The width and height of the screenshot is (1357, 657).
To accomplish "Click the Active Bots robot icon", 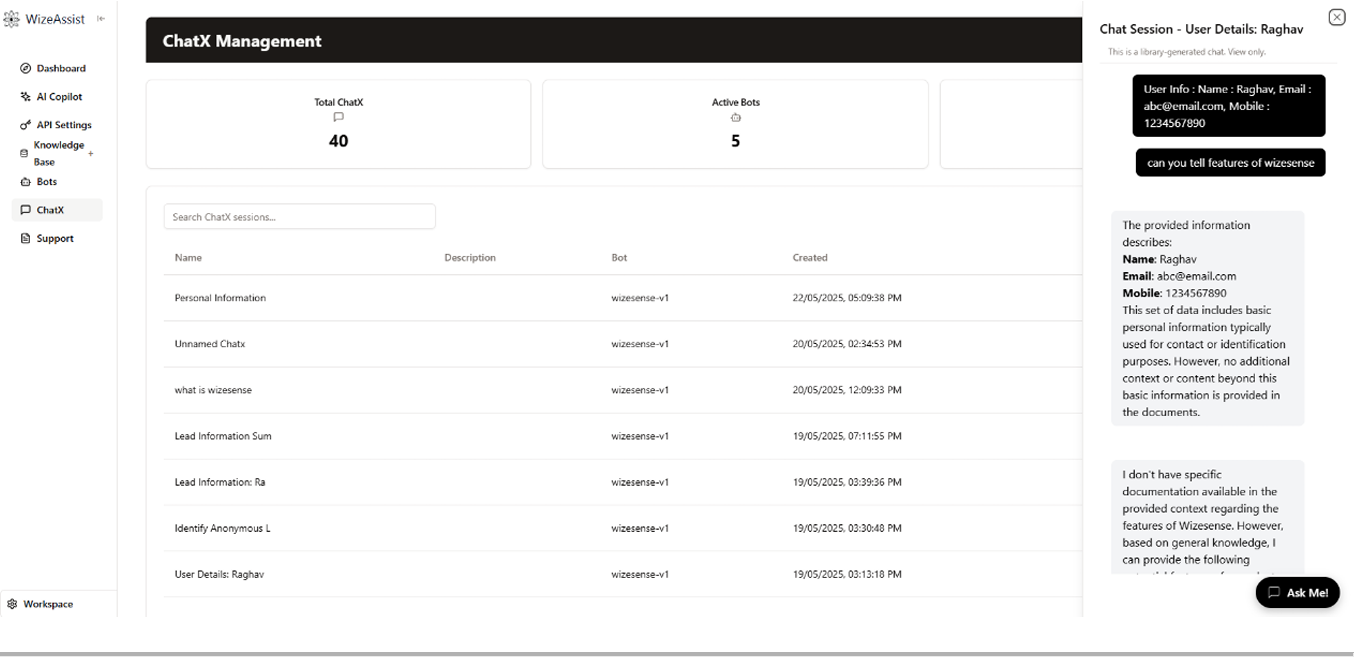I will tap(735, 117).
